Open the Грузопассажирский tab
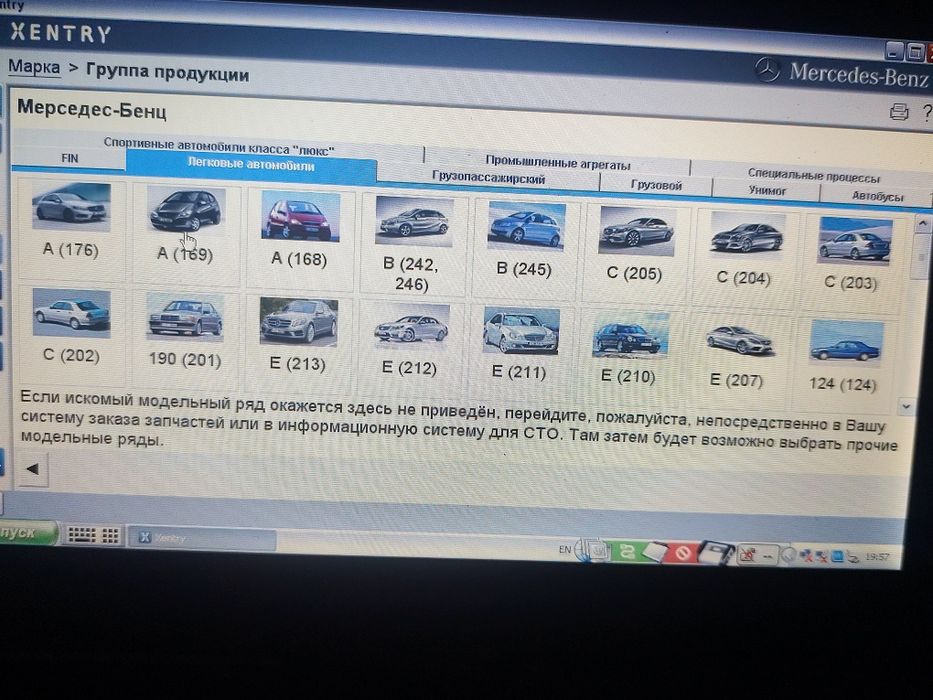Screen dimensions: 933x700 (489, 177)
